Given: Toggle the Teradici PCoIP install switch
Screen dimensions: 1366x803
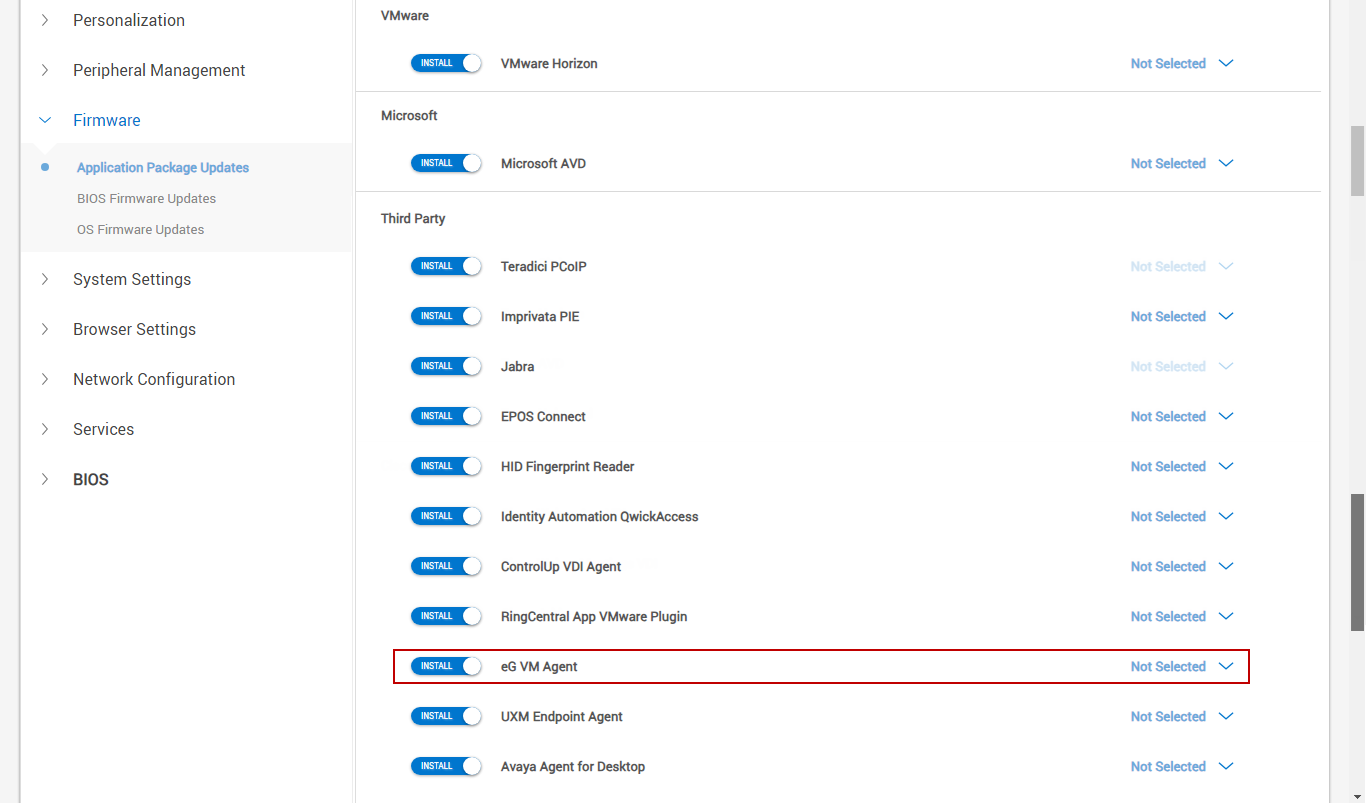Looking at the screenshot, I should pos(446,266).
